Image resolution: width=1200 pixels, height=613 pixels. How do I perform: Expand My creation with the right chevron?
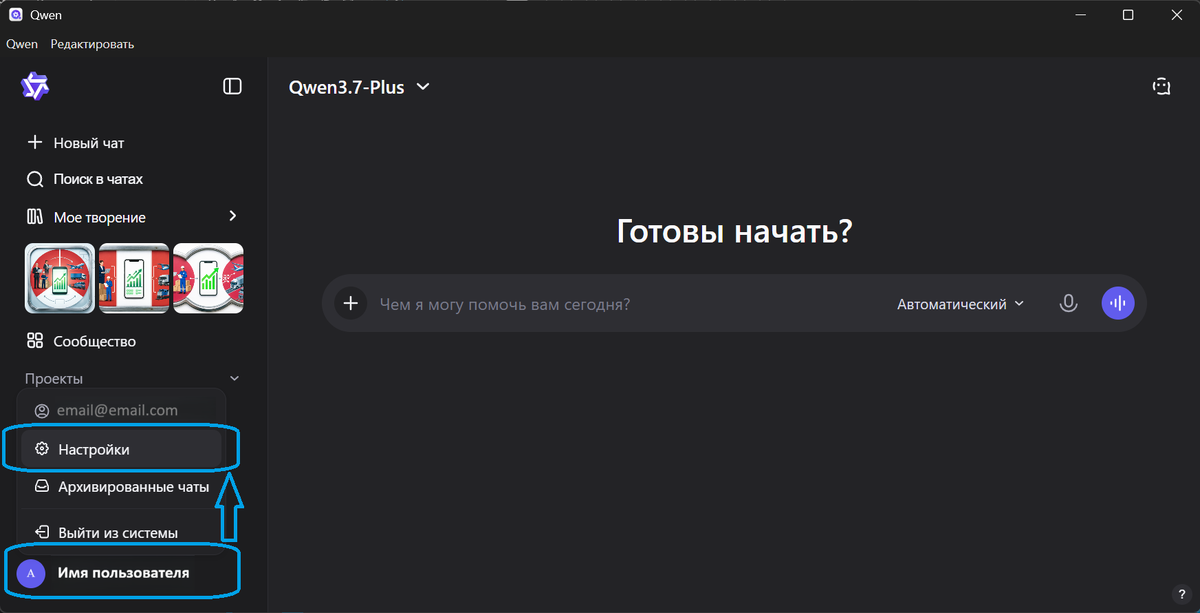click(232, 216)
